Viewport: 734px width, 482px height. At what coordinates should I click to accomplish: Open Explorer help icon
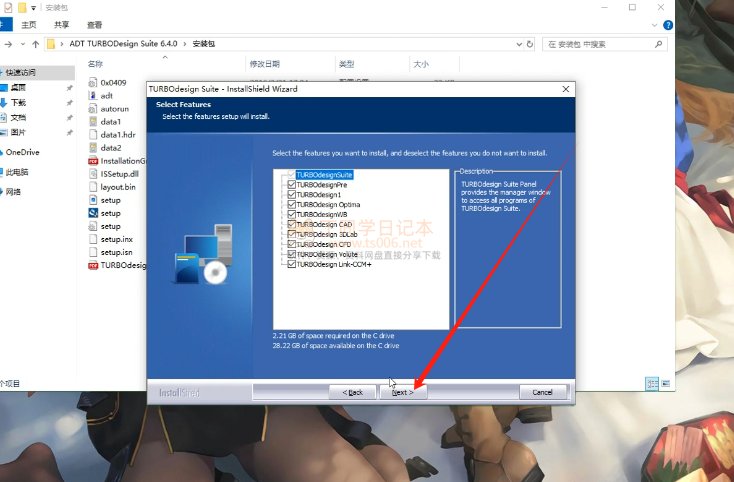click(x=668, y=25)
